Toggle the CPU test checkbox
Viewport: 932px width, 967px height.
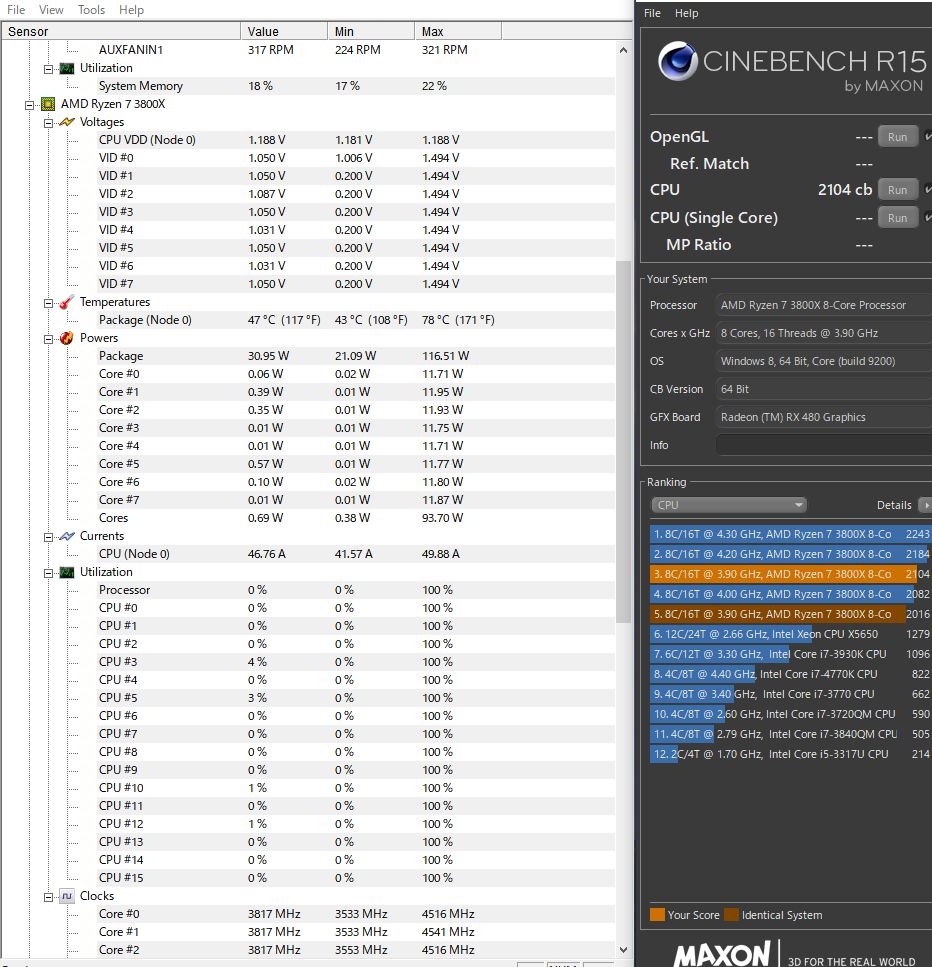[927, 189]
